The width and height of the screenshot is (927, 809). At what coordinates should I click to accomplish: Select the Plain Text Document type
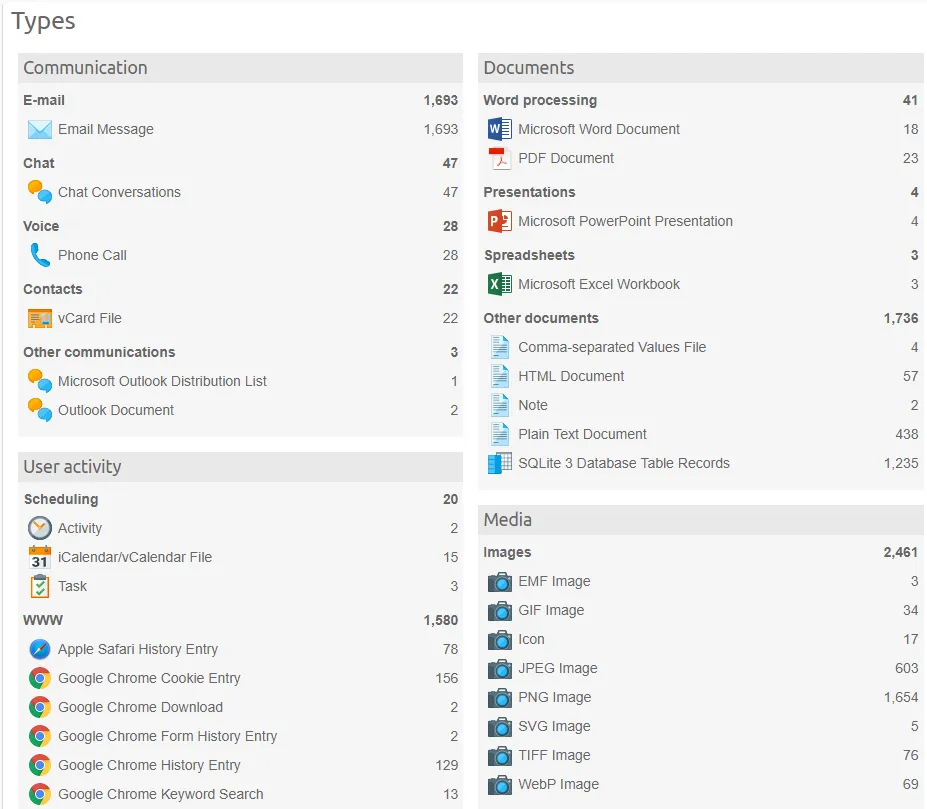(582, 434)
